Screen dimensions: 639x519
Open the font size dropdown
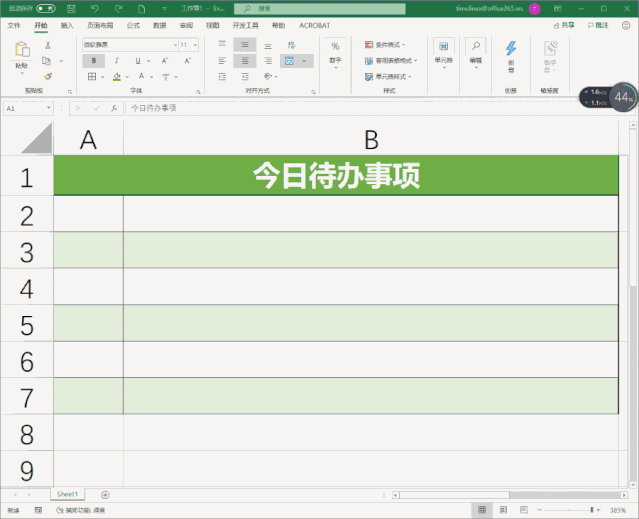[x=195, y=44]
